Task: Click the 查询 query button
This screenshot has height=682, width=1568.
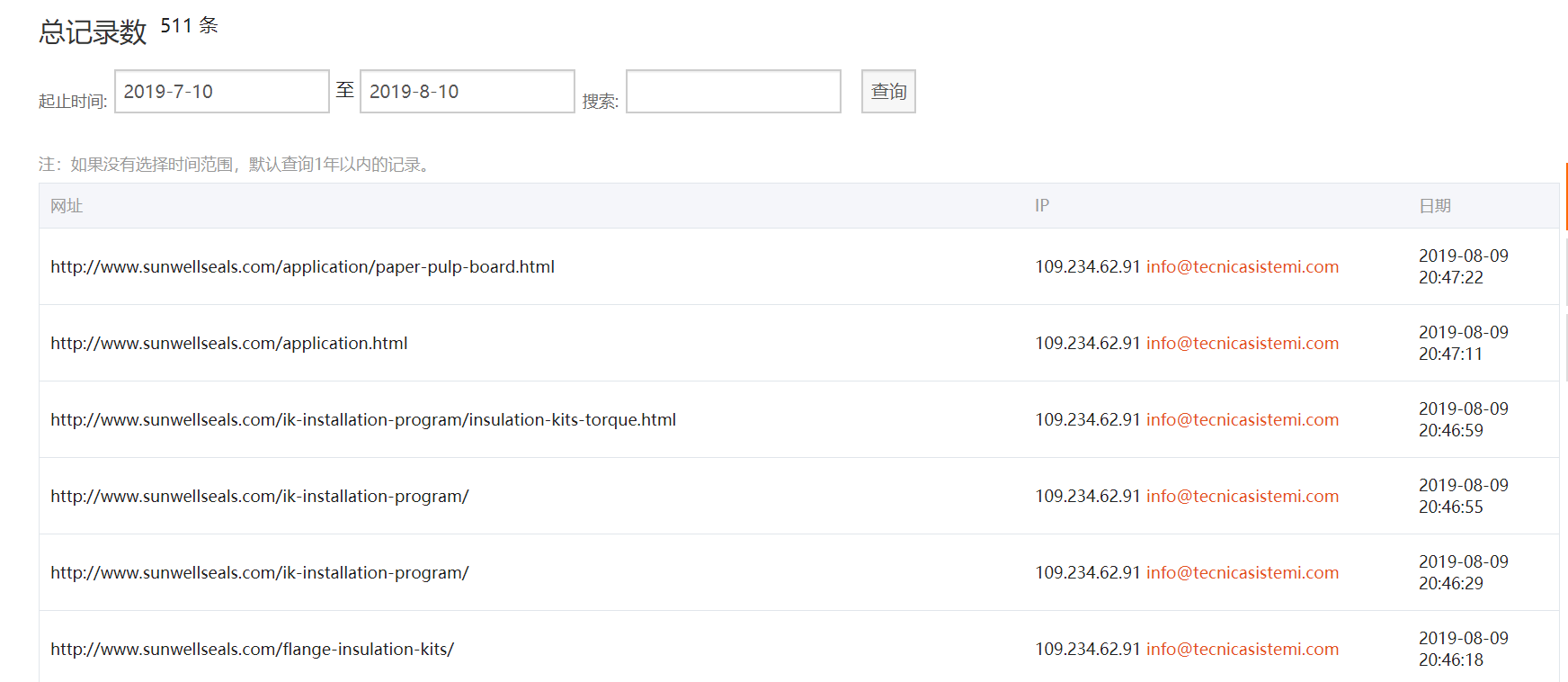Action: click(x=888, y=92)
